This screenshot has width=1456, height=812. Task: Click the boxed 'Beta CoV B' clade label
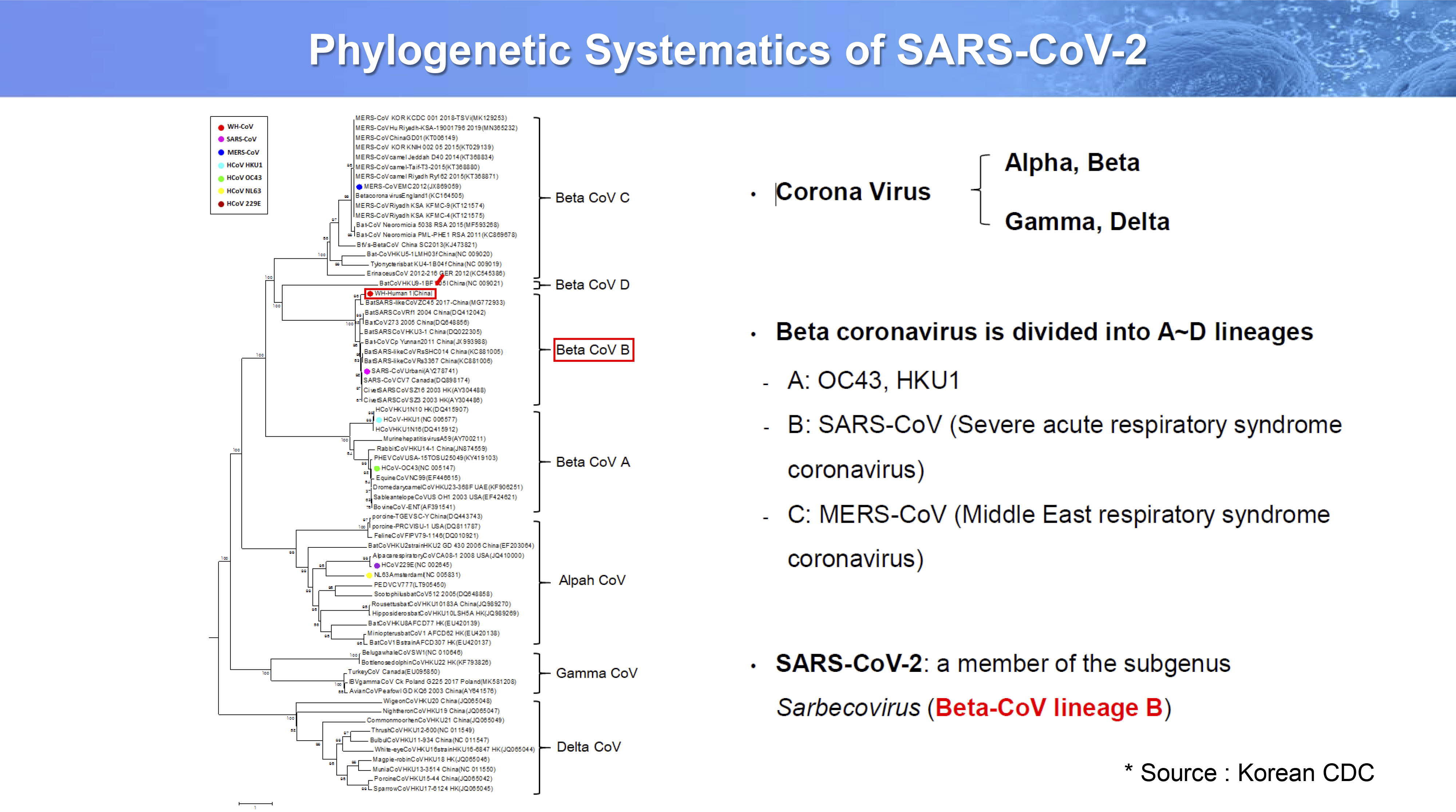pos(593,350)
